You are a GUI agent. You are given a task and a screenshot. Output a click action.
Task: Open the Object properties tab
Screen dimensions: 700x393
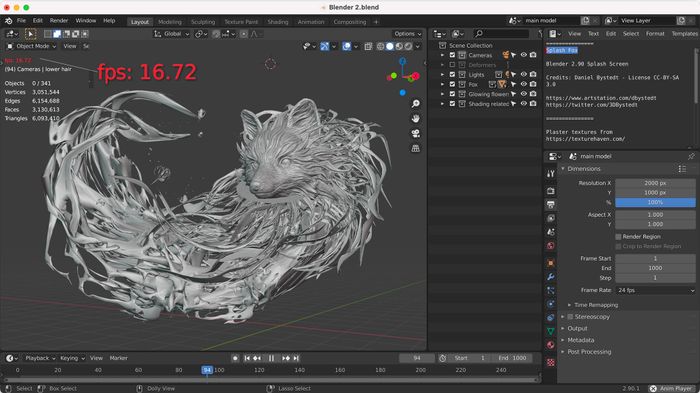[x=551, y=263]
